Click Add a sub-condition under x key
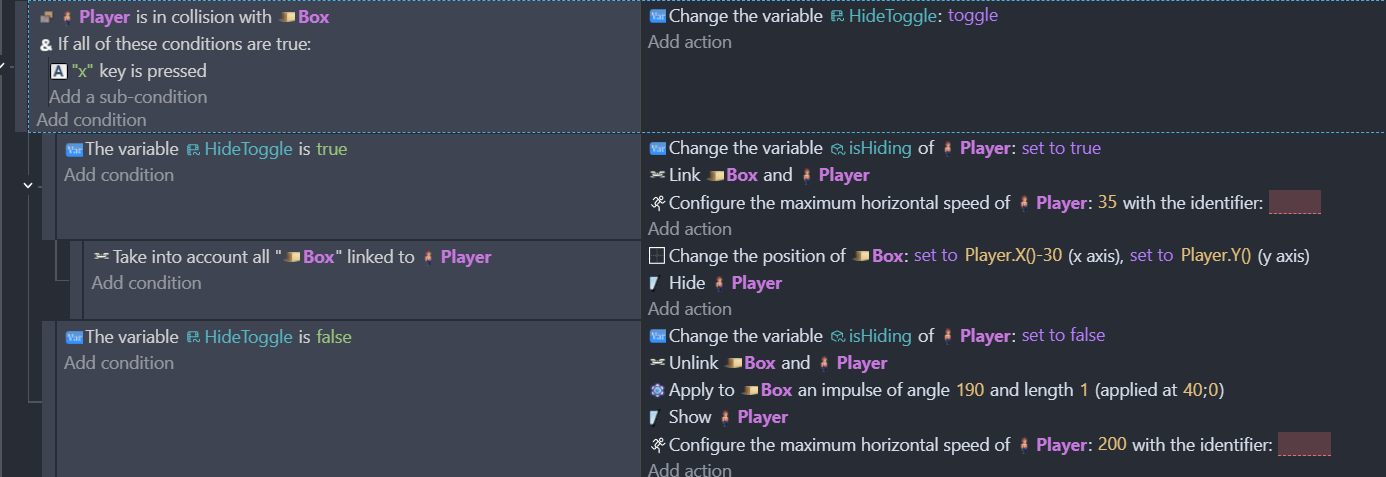1386x477 pixels. [128, 97]
